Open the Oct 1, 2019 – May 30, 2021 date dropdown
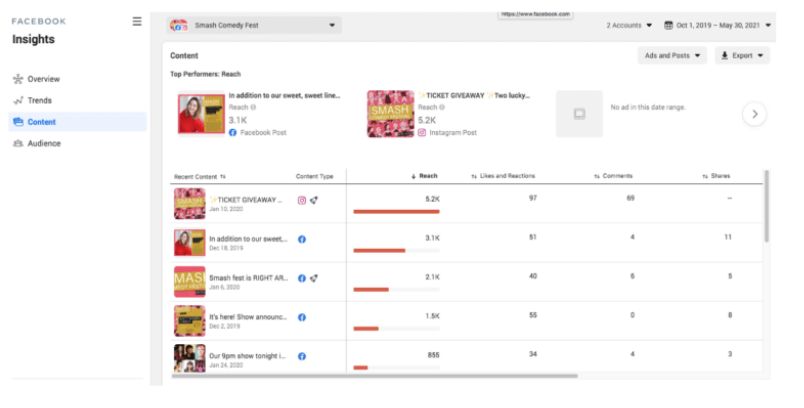The width and height of the screenshot is (804, 408). click(x=718, y=25)
